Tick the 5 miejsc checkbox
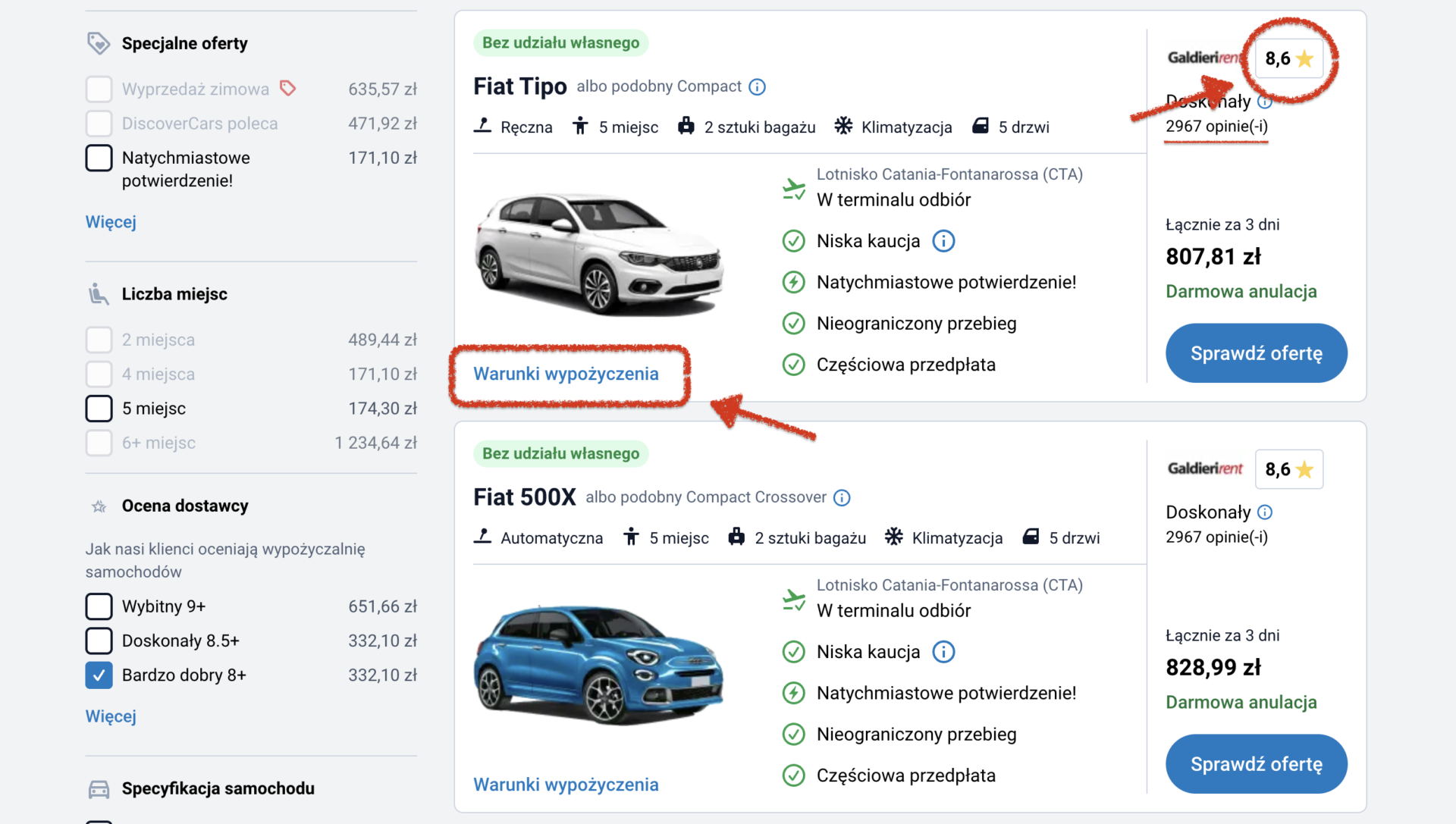1456x824 pixels. click(x=99, y=409)
